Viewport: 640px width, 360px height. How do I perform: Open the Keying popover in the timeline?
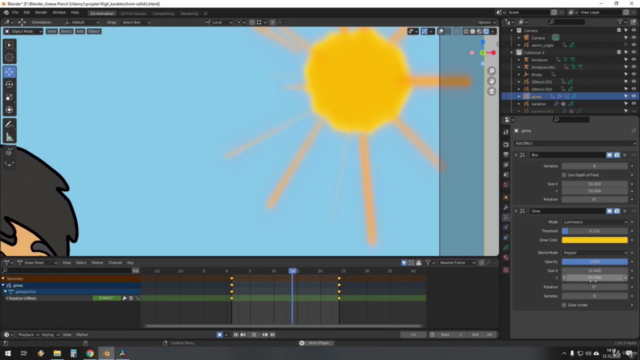tap(50, 335)
